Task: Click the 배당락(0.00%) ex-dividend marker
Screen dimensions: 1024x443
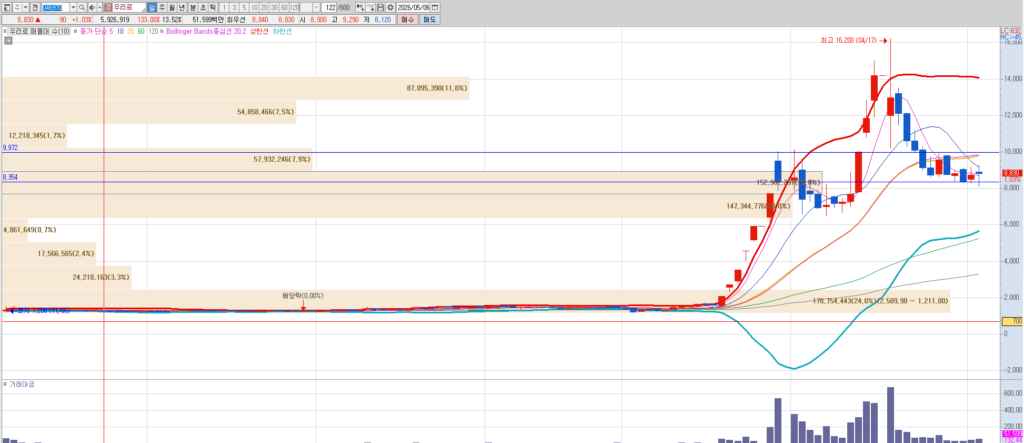Action: pyautogui.click(x=302, y=295)
